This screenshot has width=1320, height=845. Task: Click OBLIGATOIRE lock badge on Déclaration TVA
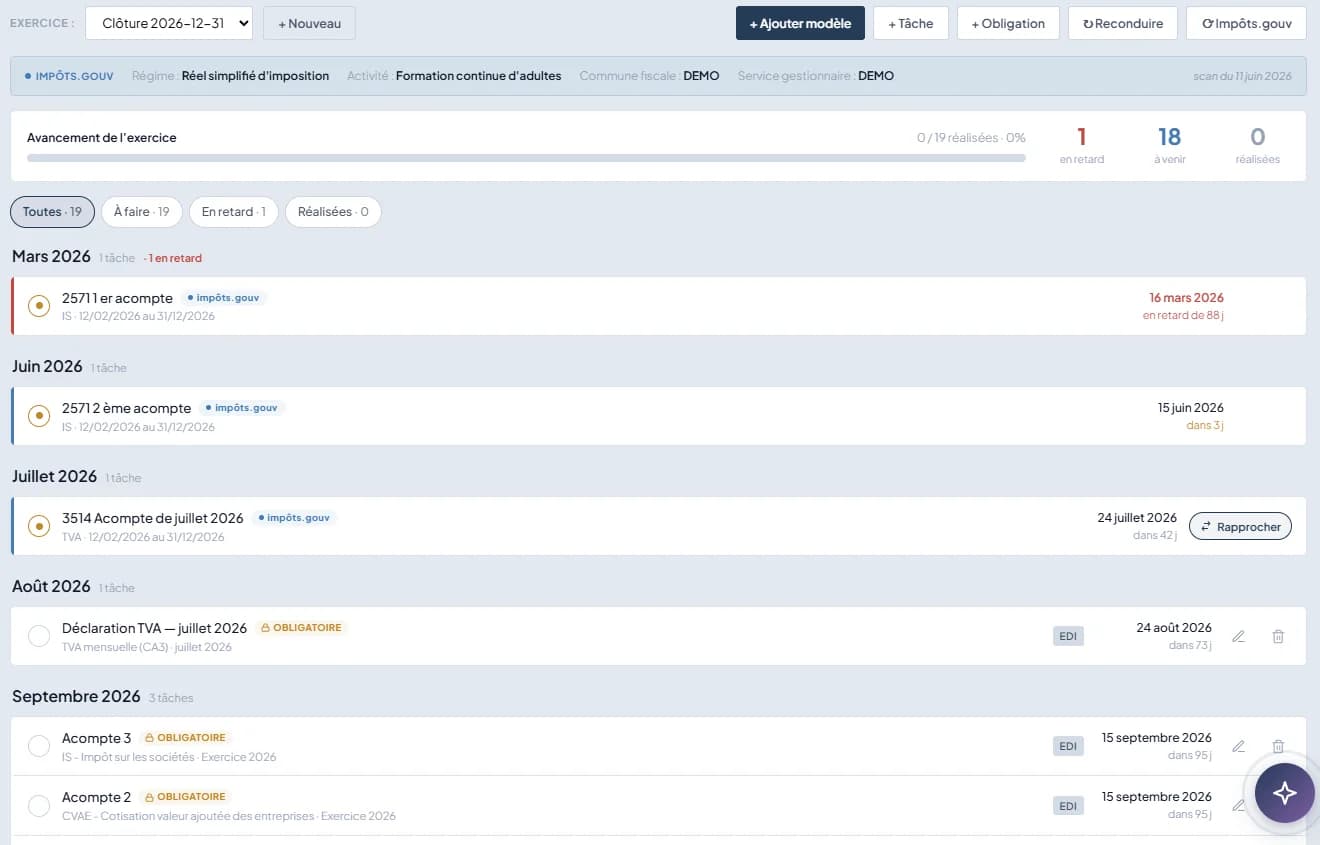(x=301, y=628)
